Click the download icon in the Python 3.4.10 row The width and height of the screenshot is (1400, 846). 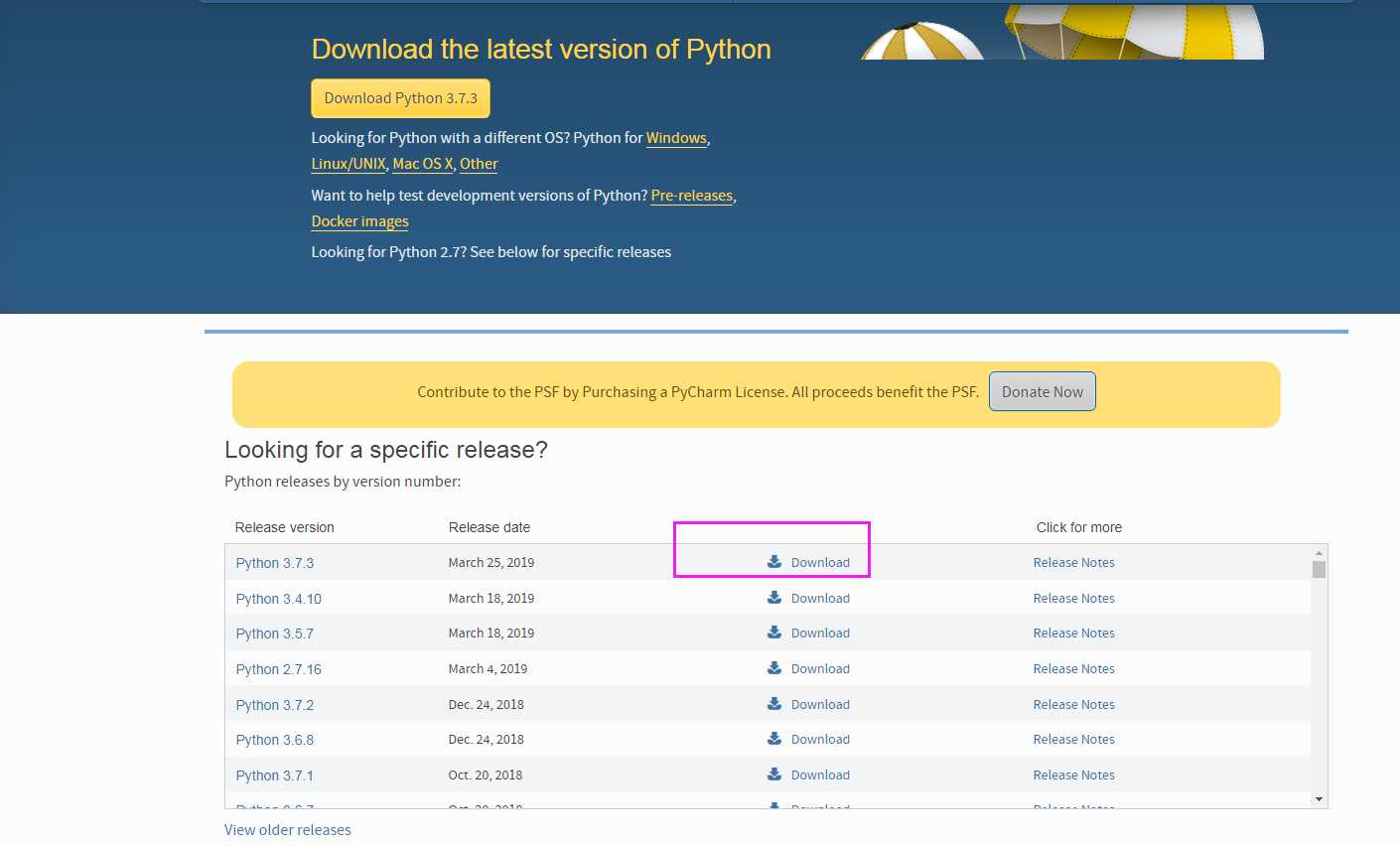pyautogui.click(x=774, y=598)
